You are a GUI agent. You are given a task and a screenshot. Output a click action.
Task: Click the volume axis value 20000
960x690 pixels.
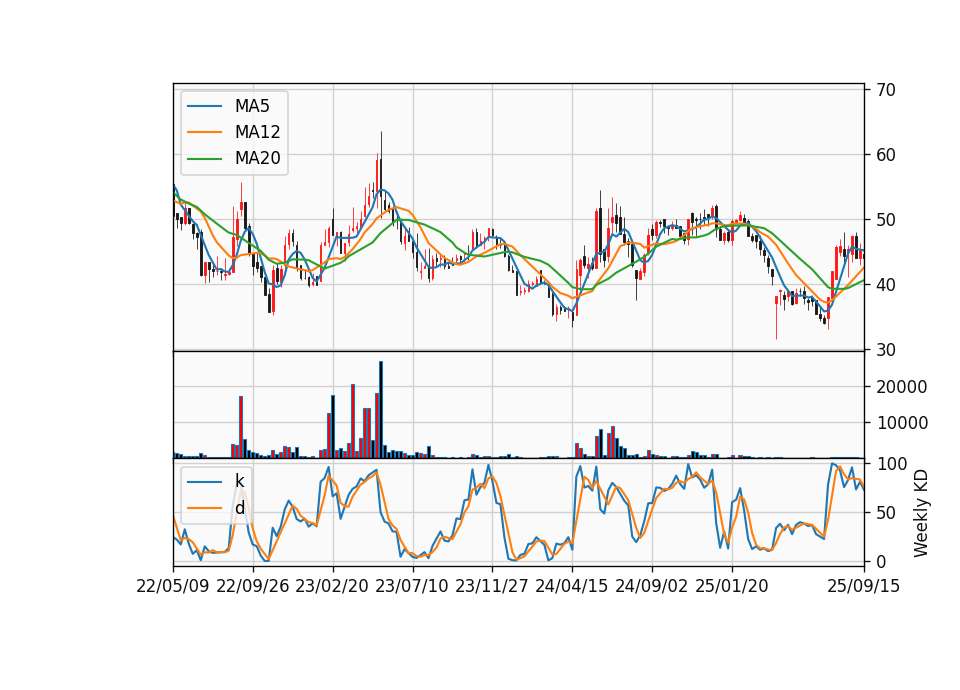click(x=902, y=387)
